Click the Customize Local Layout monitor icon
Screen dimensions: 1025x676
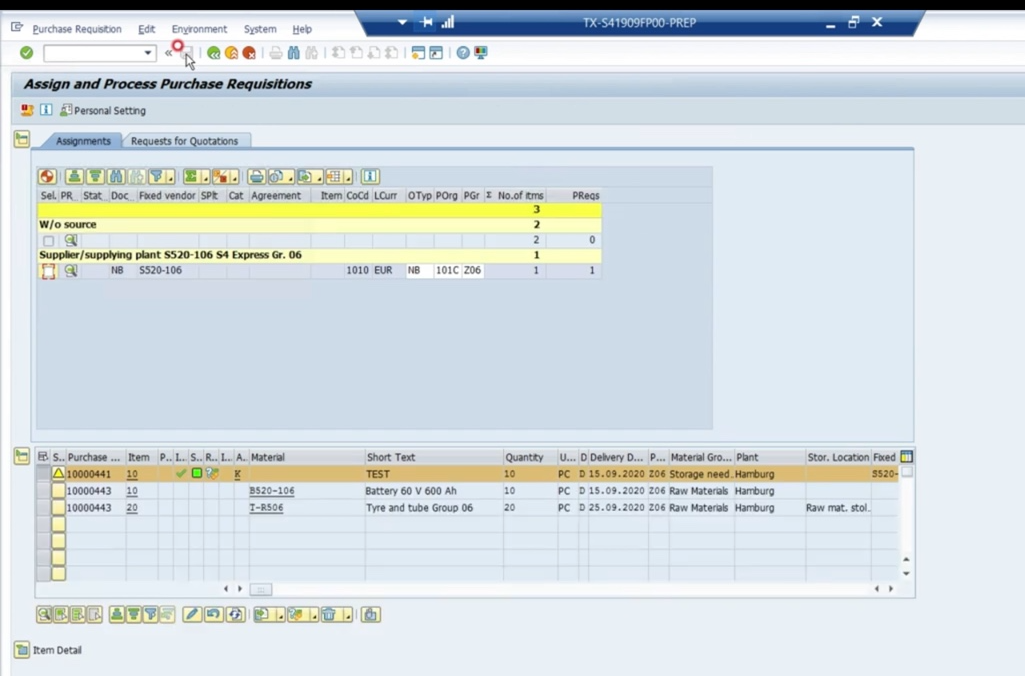pyautogui.click(x=481, y=53)
